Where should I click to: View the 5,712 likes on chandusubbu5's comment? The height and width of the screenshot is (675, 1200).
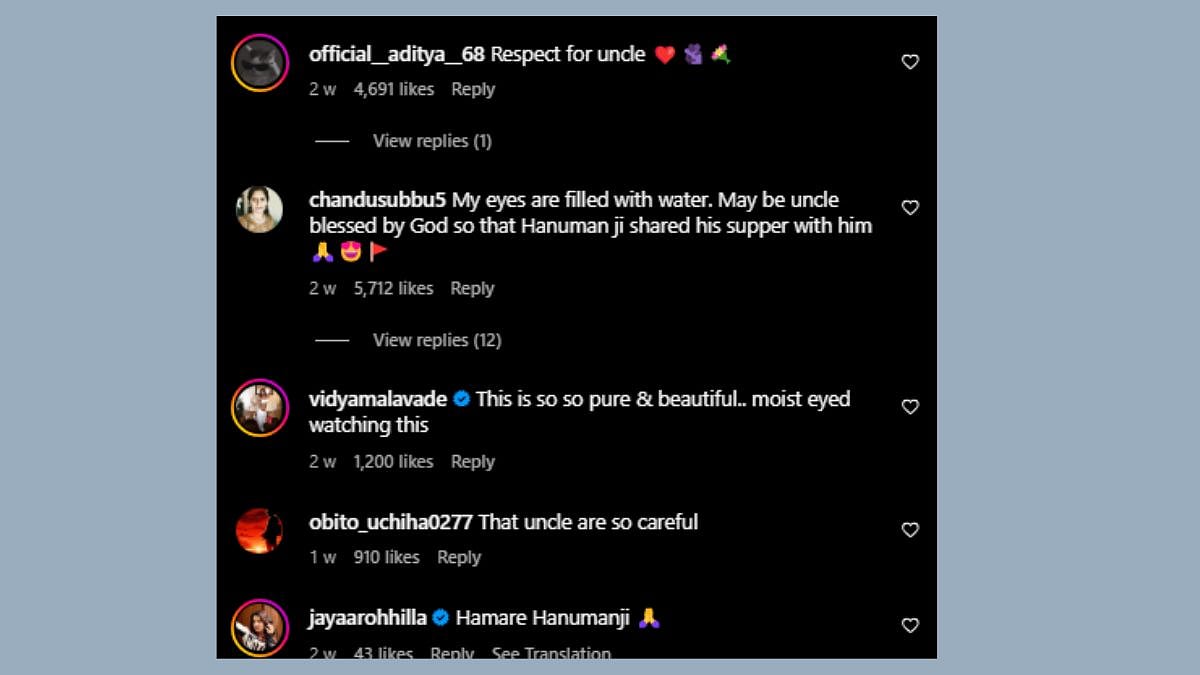coord(393,288)
